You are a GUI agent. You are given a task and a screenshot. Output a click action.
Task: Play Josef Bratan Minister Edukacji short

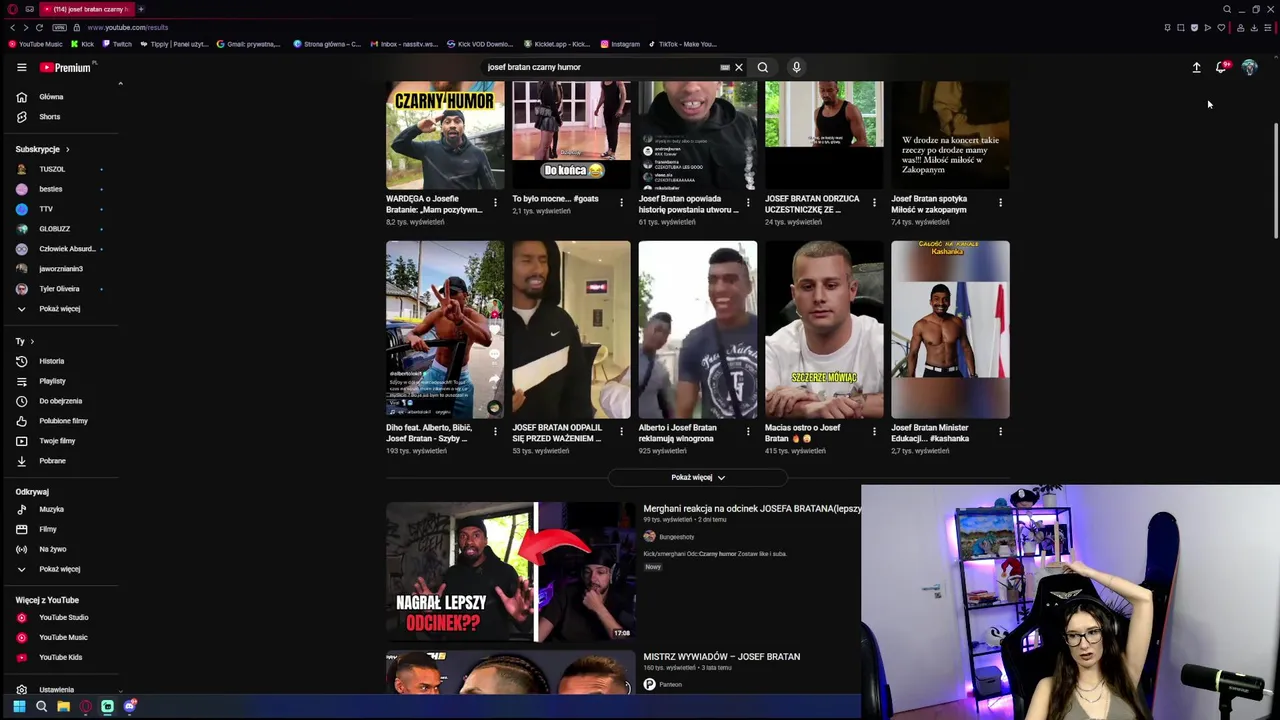coord(950,329)
